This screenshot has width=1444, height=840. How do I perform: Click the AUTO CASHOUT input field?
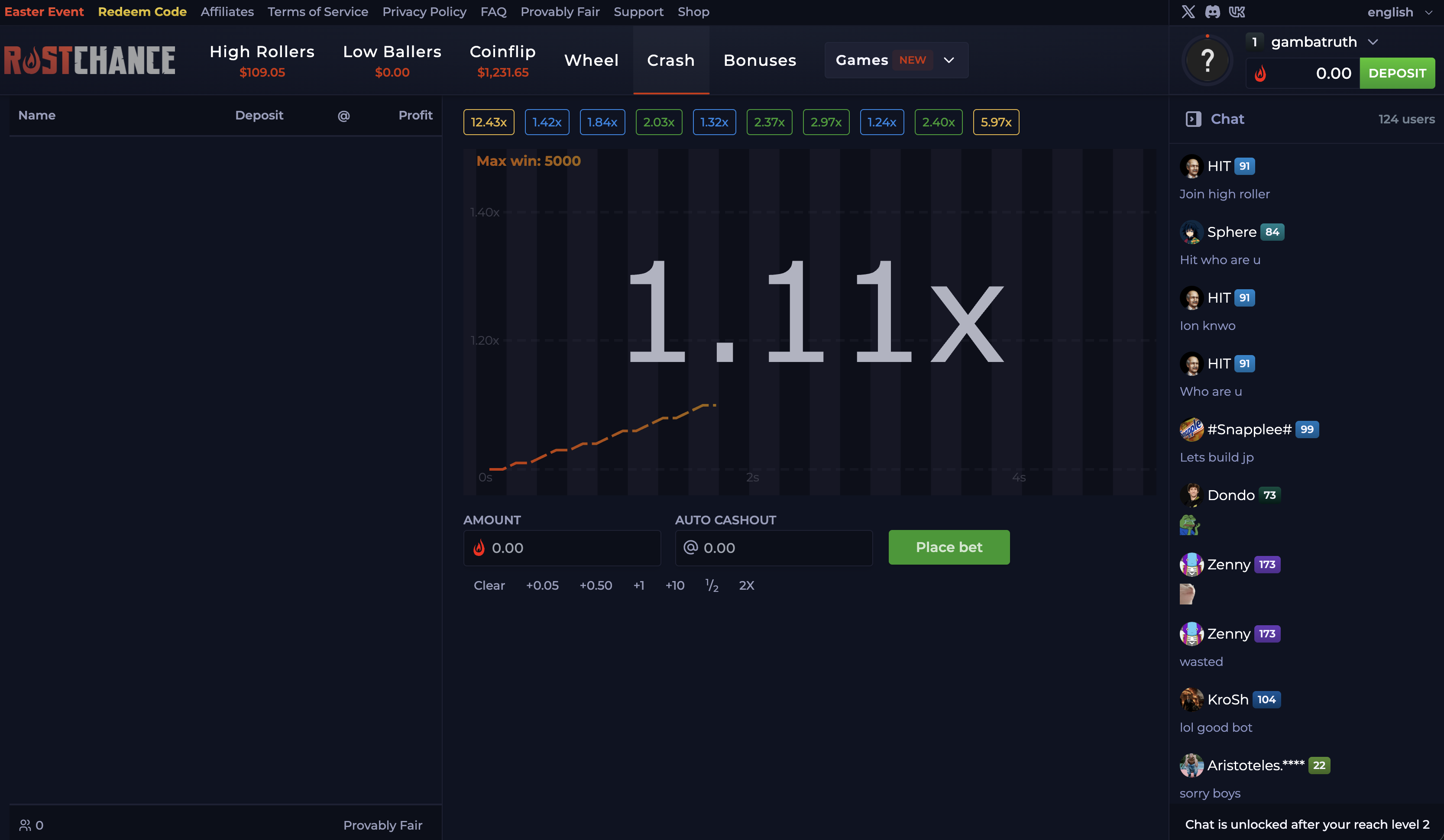pos(774,548)
